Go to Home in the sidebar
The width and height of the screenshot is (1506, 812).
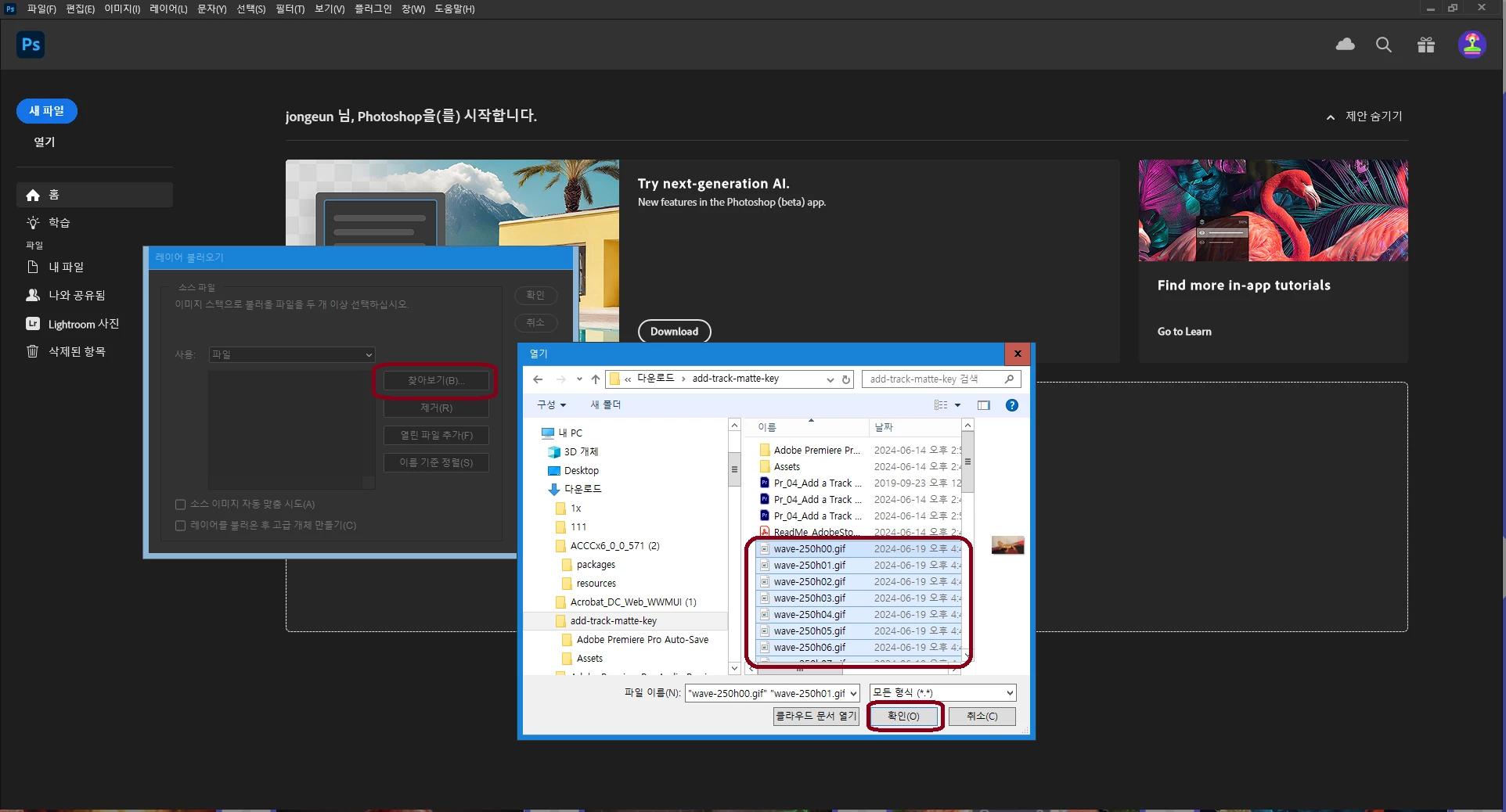95,195
